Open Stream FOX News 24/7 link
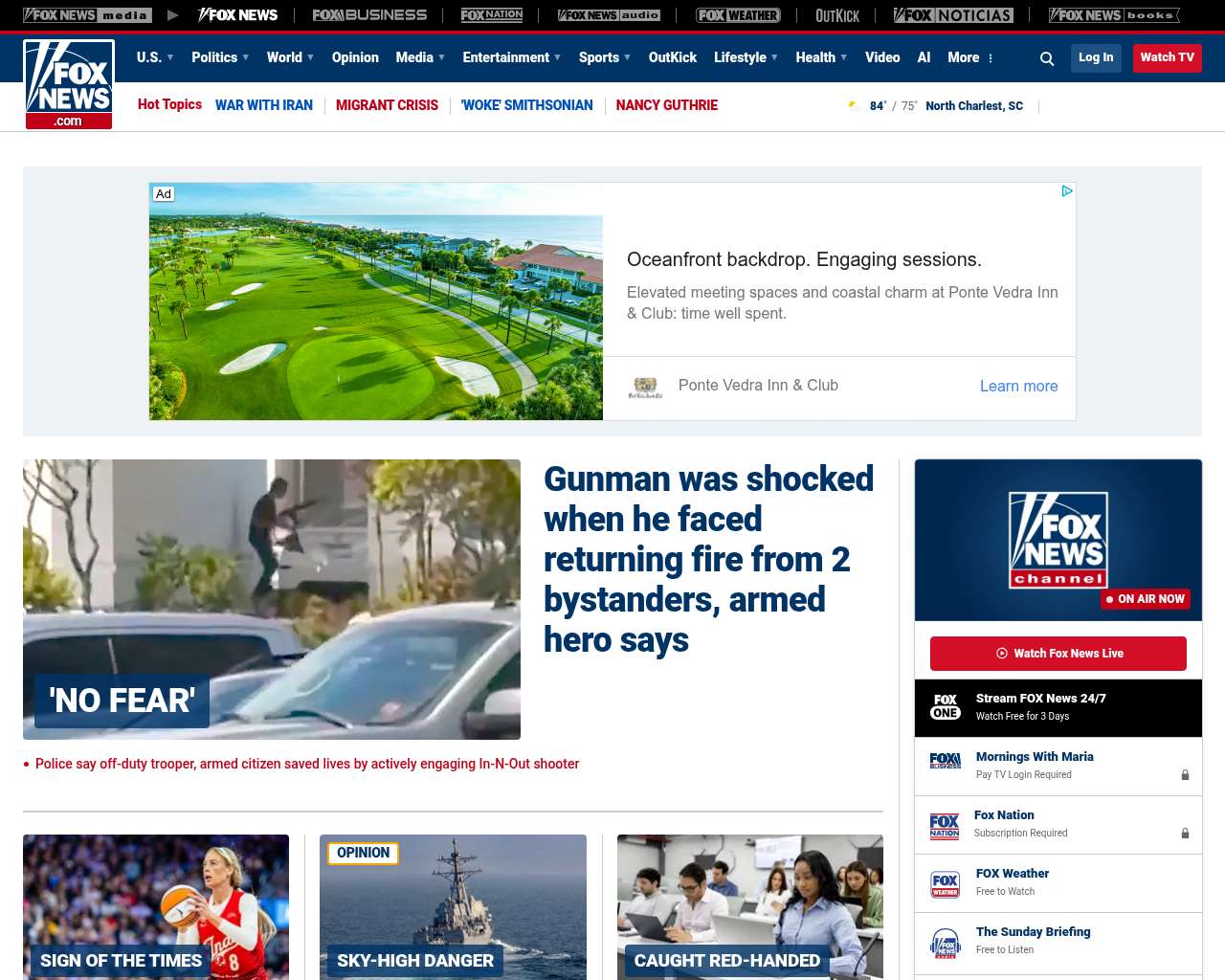The image size is (1225, 980). [x=1041, y=699]
